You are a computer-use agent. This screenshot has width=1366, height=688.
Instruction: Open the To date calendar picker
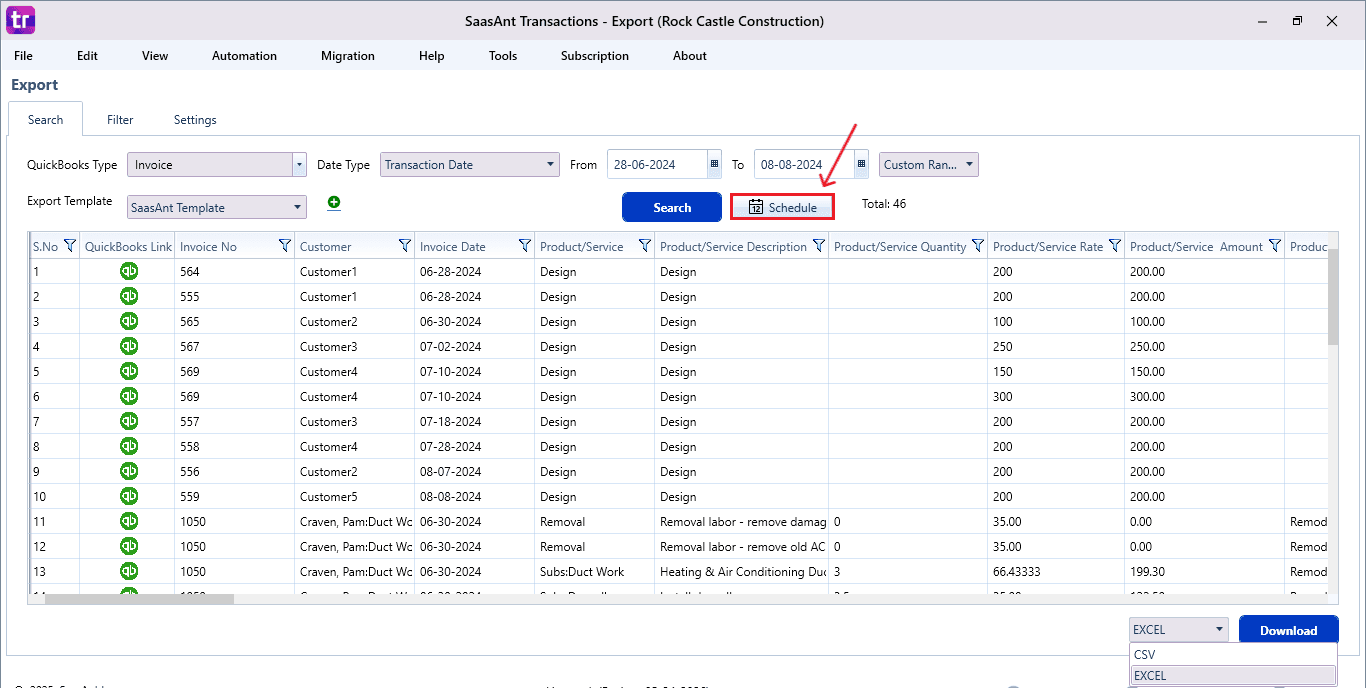[x=861, y=165]
